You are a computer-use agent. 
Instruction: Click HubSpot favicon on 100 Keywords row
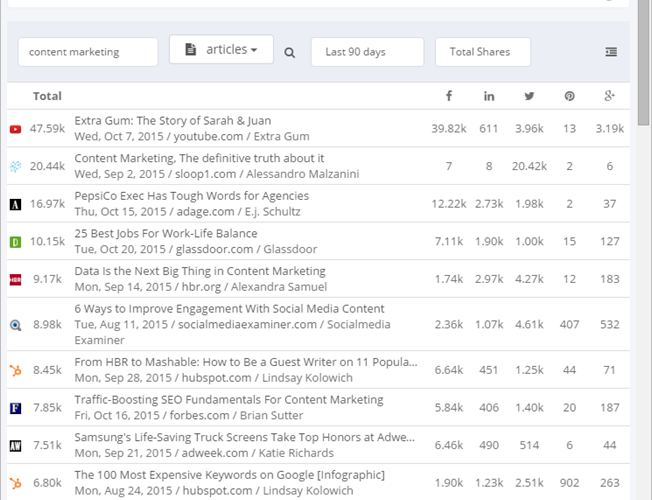[15, 483]
